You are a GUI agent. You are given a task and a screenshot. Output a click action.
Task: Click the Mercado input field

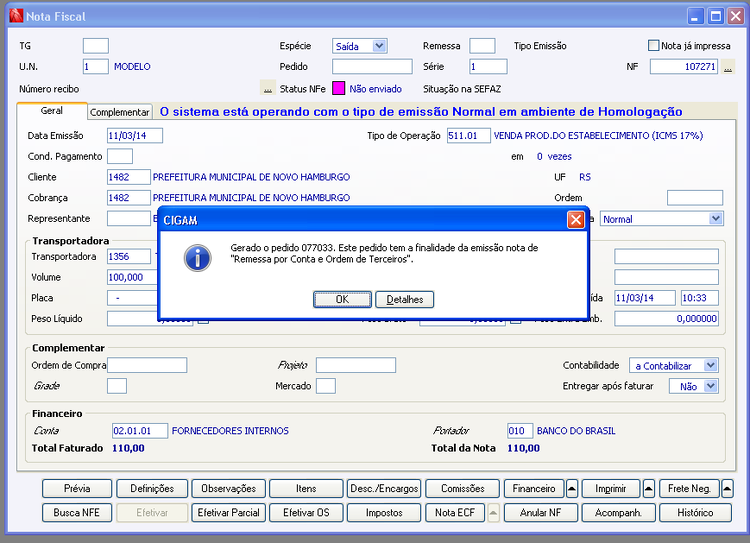point(326,386)
